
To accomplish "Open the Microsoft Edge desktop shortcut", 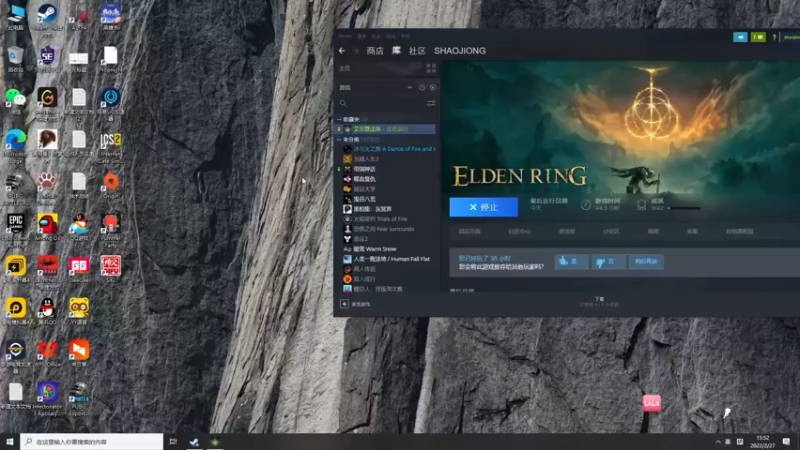I will (x=16, y=145).
